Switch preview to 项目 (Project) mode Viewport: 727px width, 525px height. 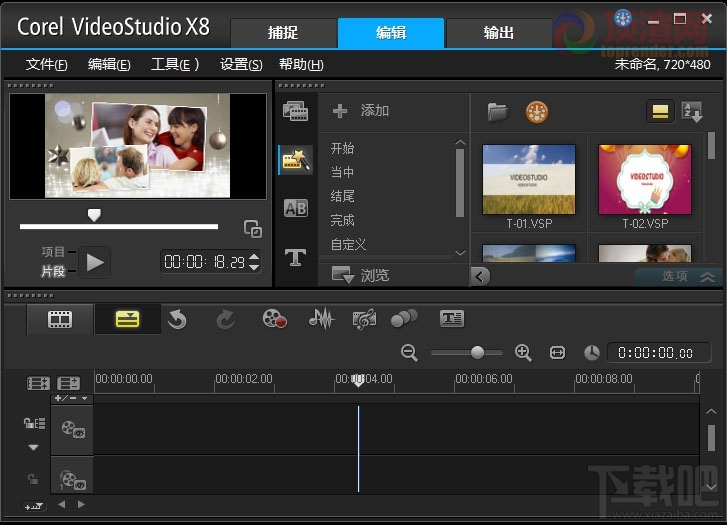click(x=53, y=252)
